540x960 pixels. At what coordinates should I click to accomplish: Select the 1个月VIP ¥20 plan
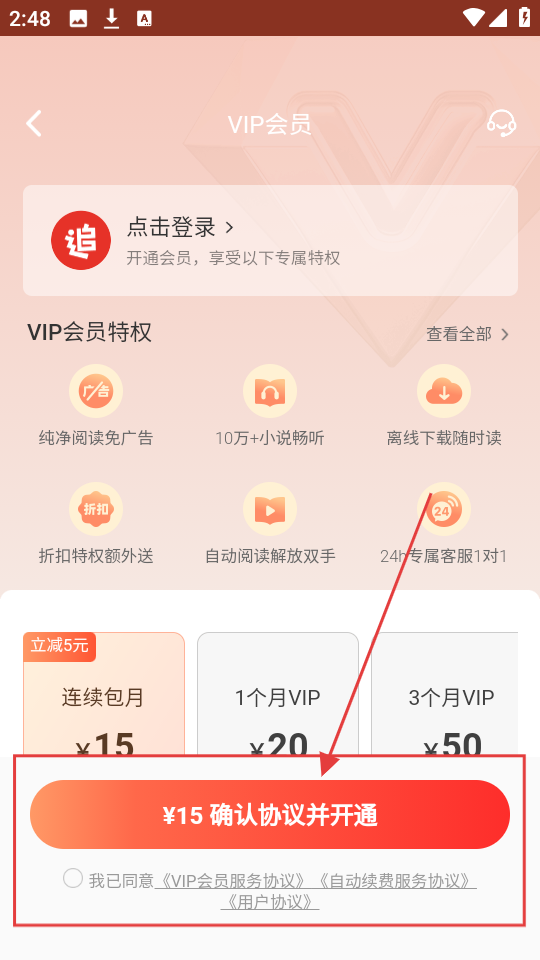pos(278,695)
